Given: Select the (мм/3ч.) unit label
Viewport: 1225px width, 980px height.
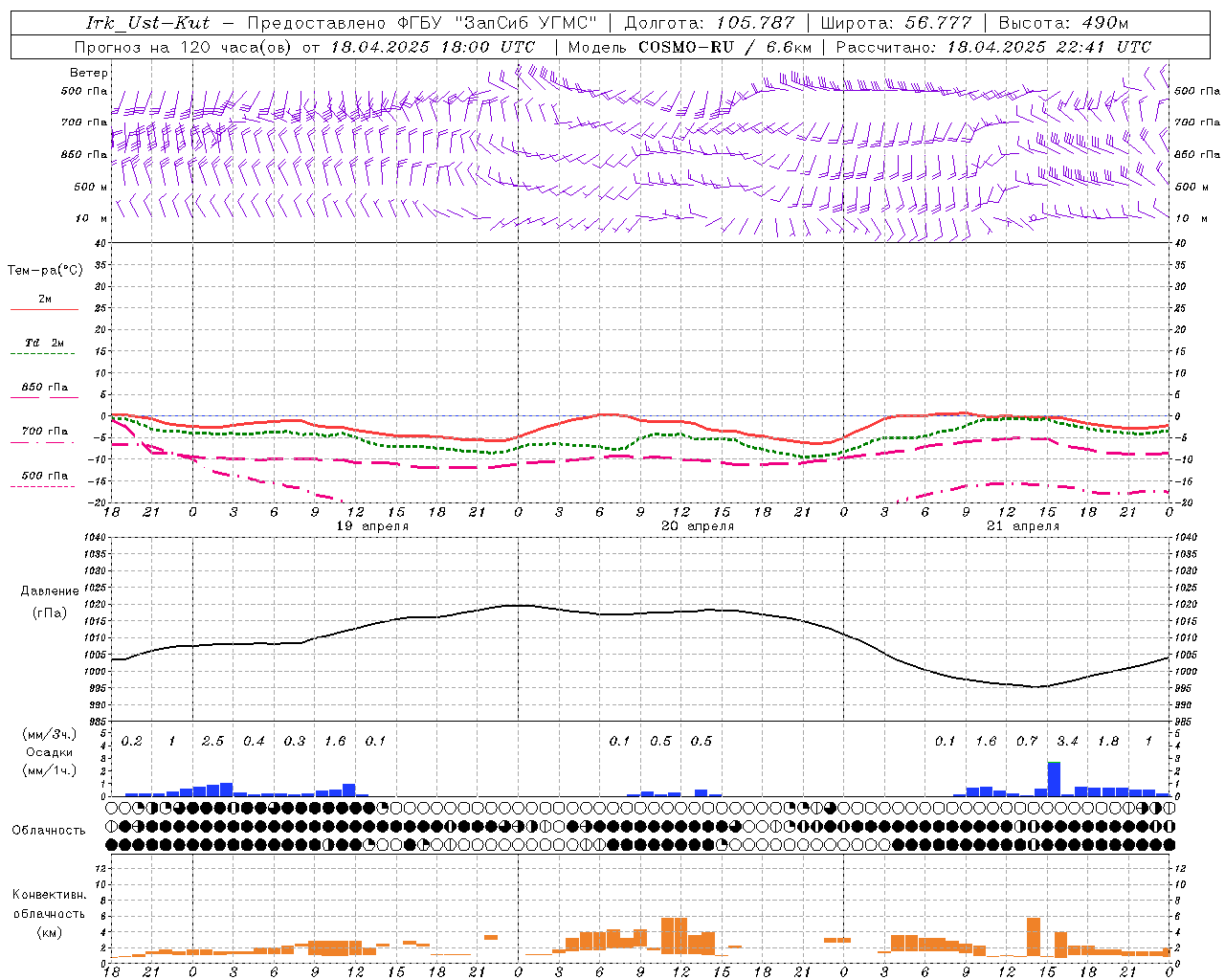Looking at the screenshot, I should coord(49,734).
